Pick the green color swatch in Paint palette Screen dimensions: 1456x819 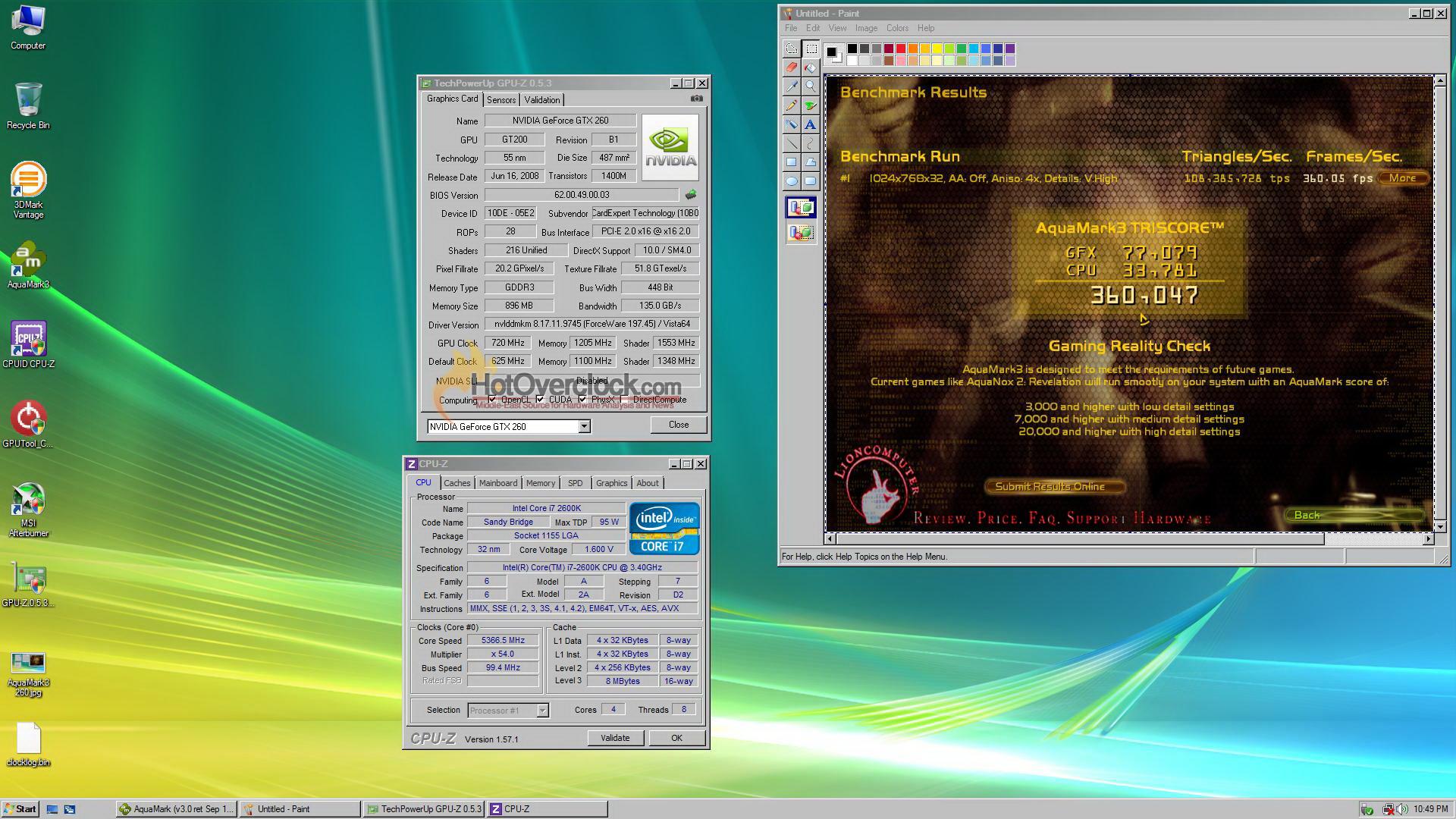tap(962, 49)
